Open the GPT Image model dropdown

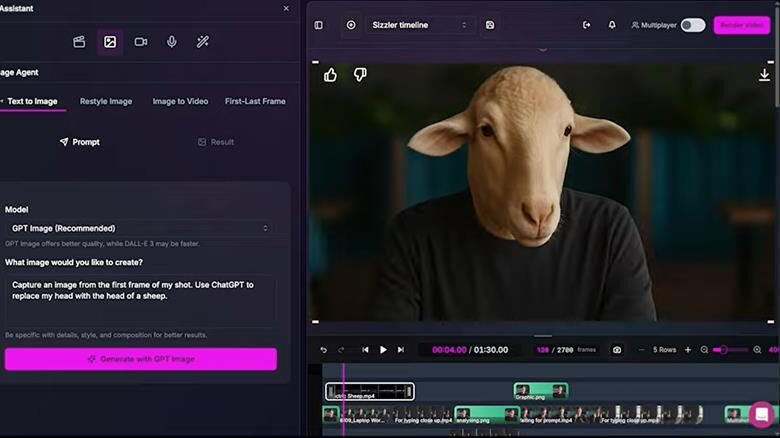(139, 228)
